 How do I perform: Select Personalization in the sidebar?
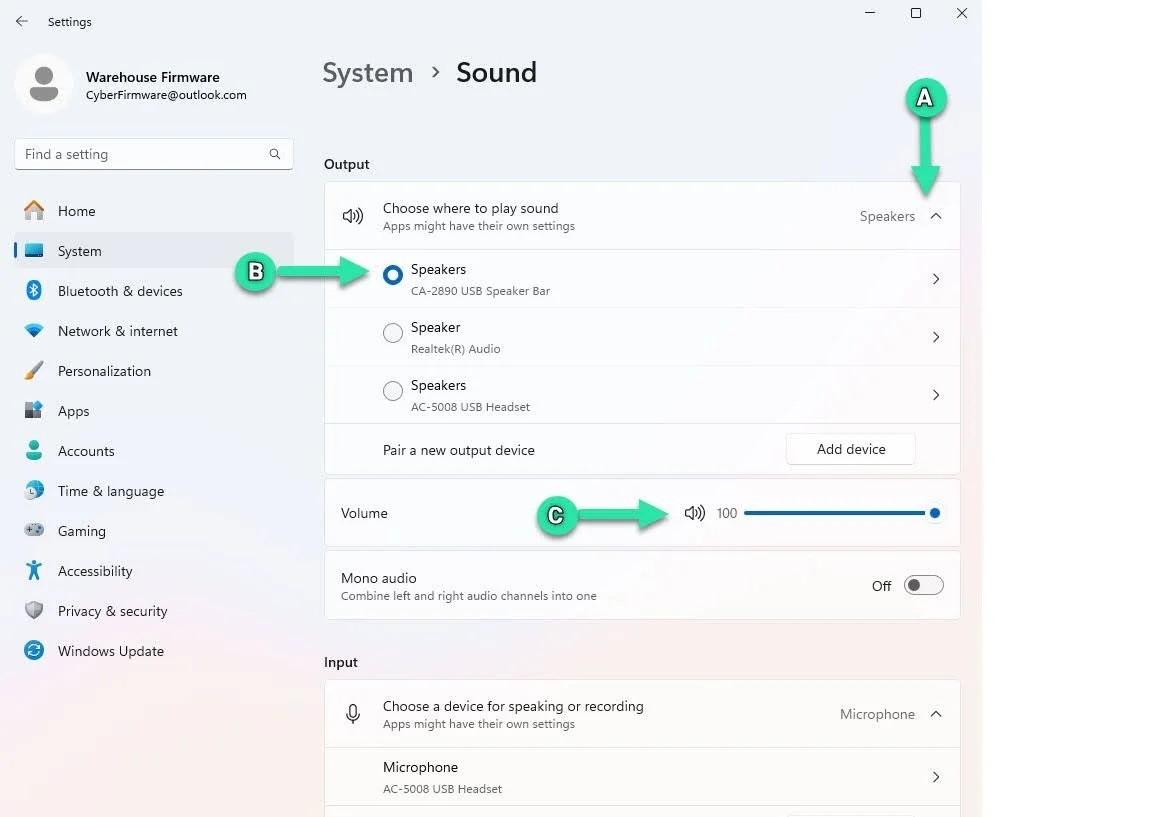click(104, 371)
